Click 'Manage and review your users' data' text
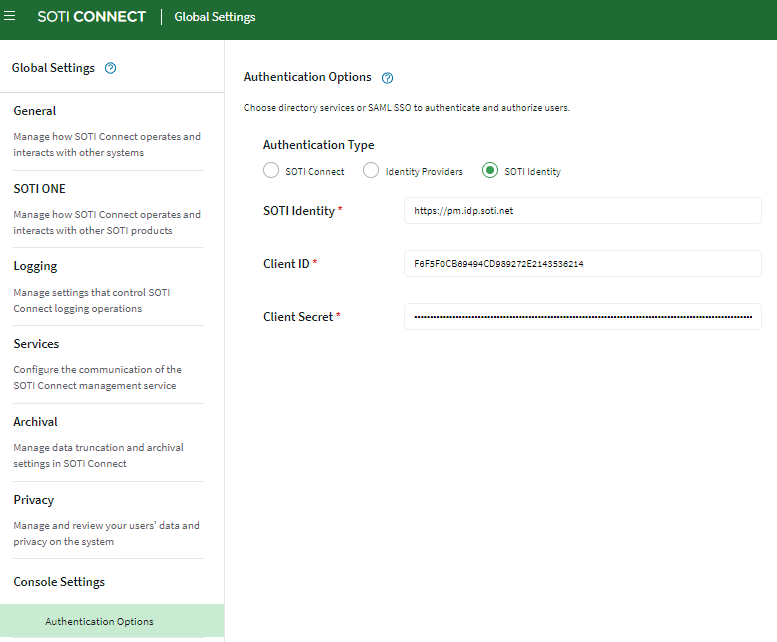 (x=107, y=533)
